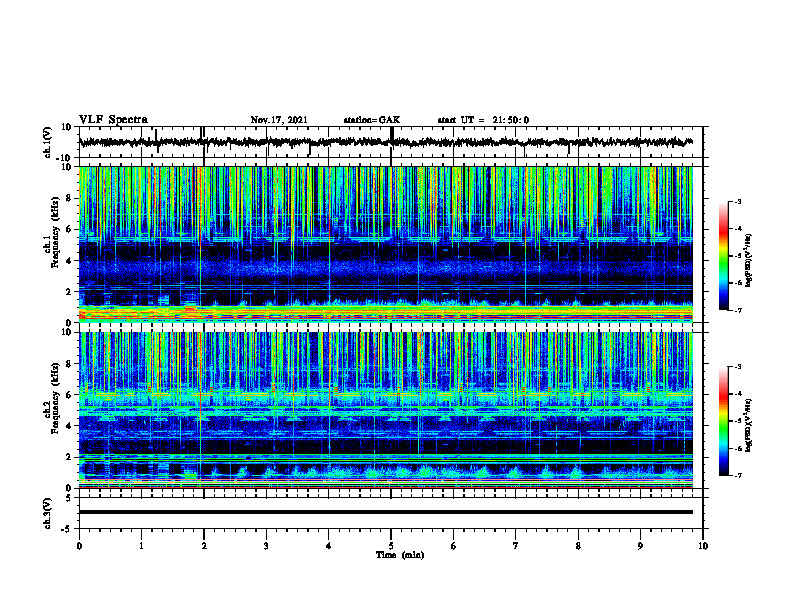
Task: Click the ch.3 flat black voltage trace
Action: [385, 512]
